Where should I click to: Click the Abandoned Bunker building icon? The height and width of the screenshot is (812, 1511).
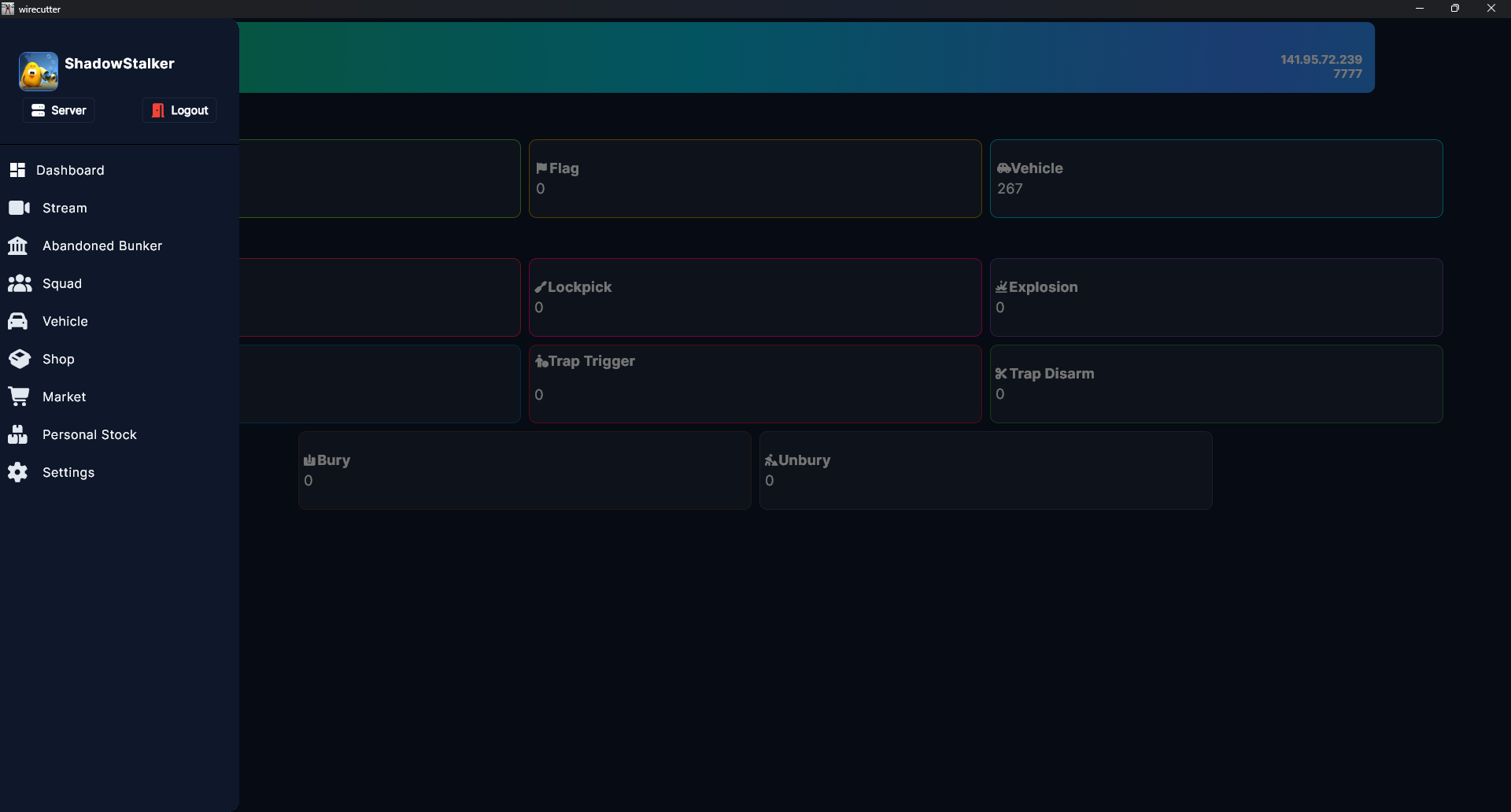point(17,245)
